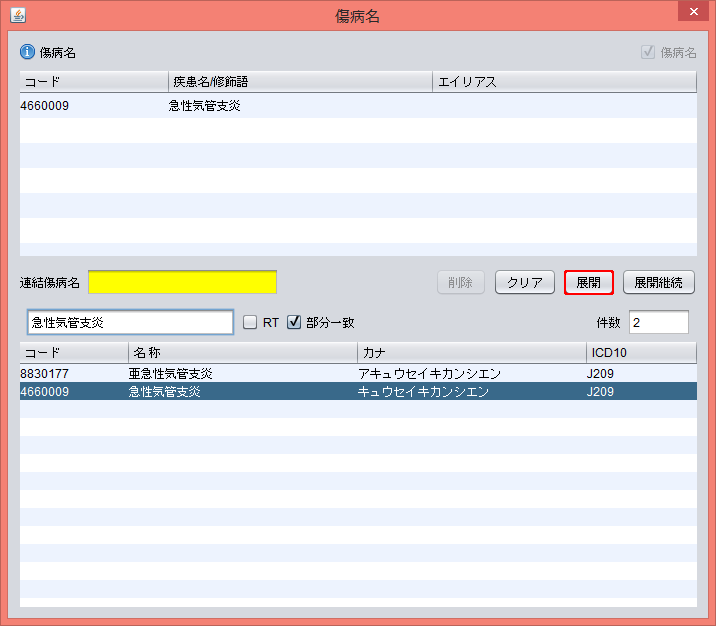The width and height of the screenshot is (716, 626).
Task: Click the search field containing 急性気管支炎
Action: point(130,322)
